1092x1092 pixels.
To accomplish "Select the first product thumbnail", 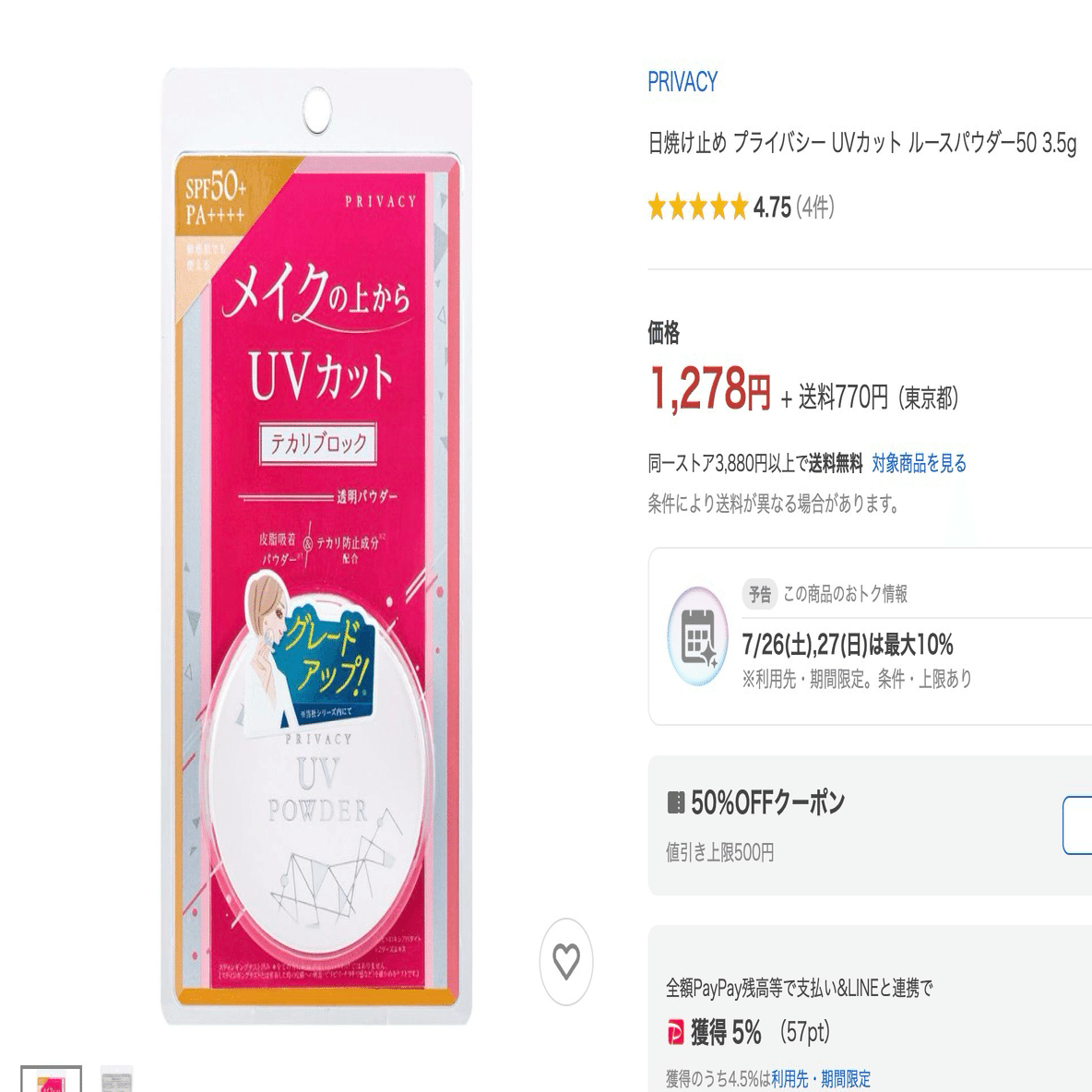I will click(51, 1079).
